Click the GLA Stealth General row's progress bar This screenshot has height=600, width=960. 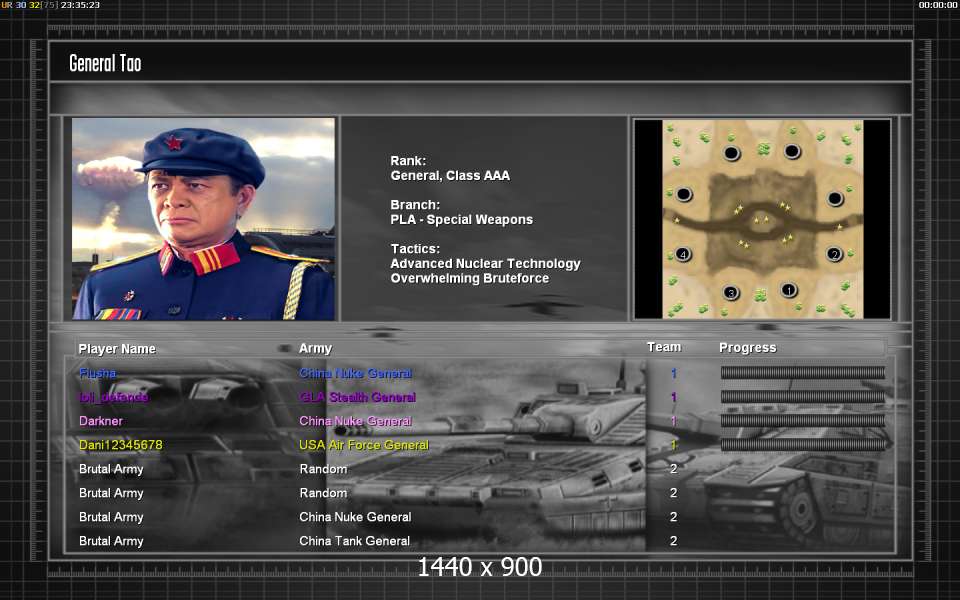(x=803, y=397)
